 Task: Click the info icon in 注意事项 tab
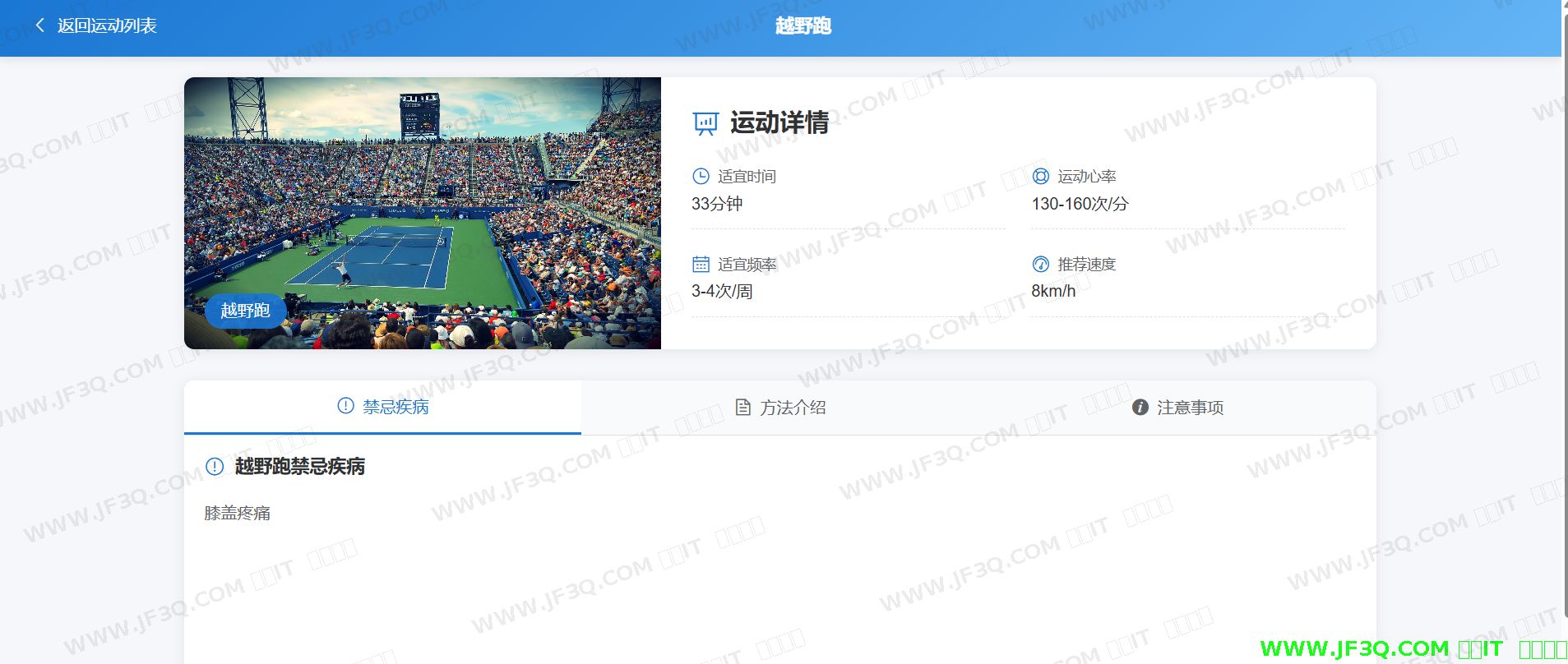click(x=1140, y=408)
